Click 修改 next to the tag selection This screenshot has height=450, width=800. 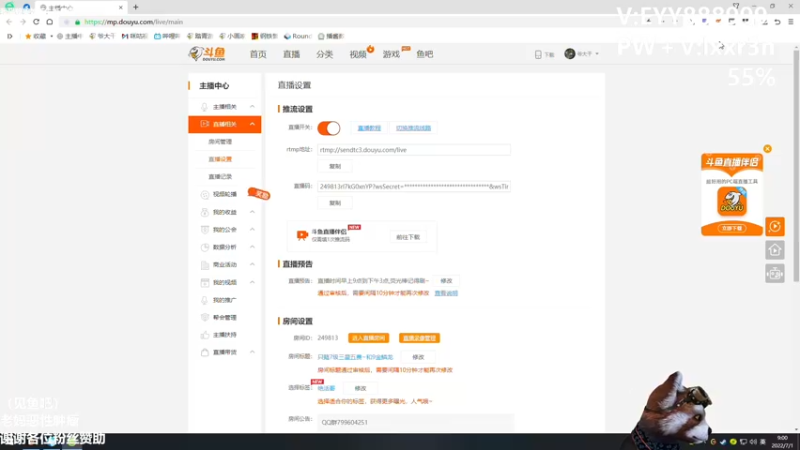(x=360, y=388)
